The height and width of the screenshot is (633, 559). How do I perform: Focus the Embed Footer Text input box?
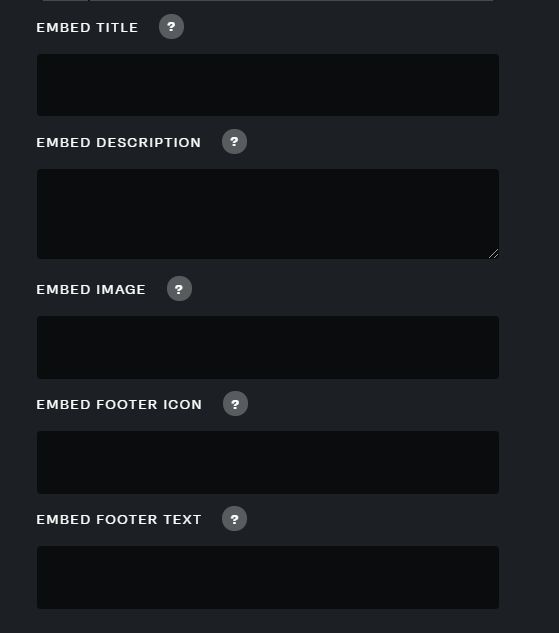268,578
